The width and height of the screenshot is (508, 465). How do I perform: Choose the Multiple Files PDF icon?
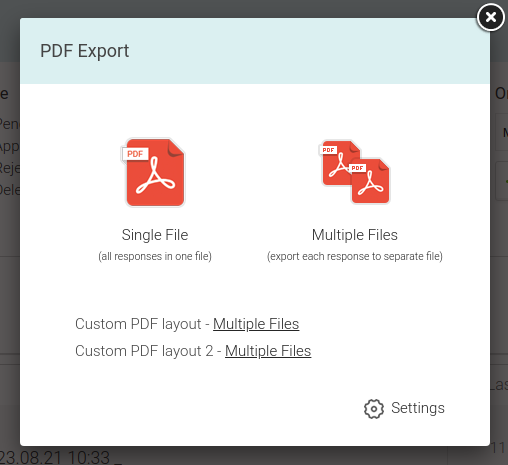click(354, 172)
